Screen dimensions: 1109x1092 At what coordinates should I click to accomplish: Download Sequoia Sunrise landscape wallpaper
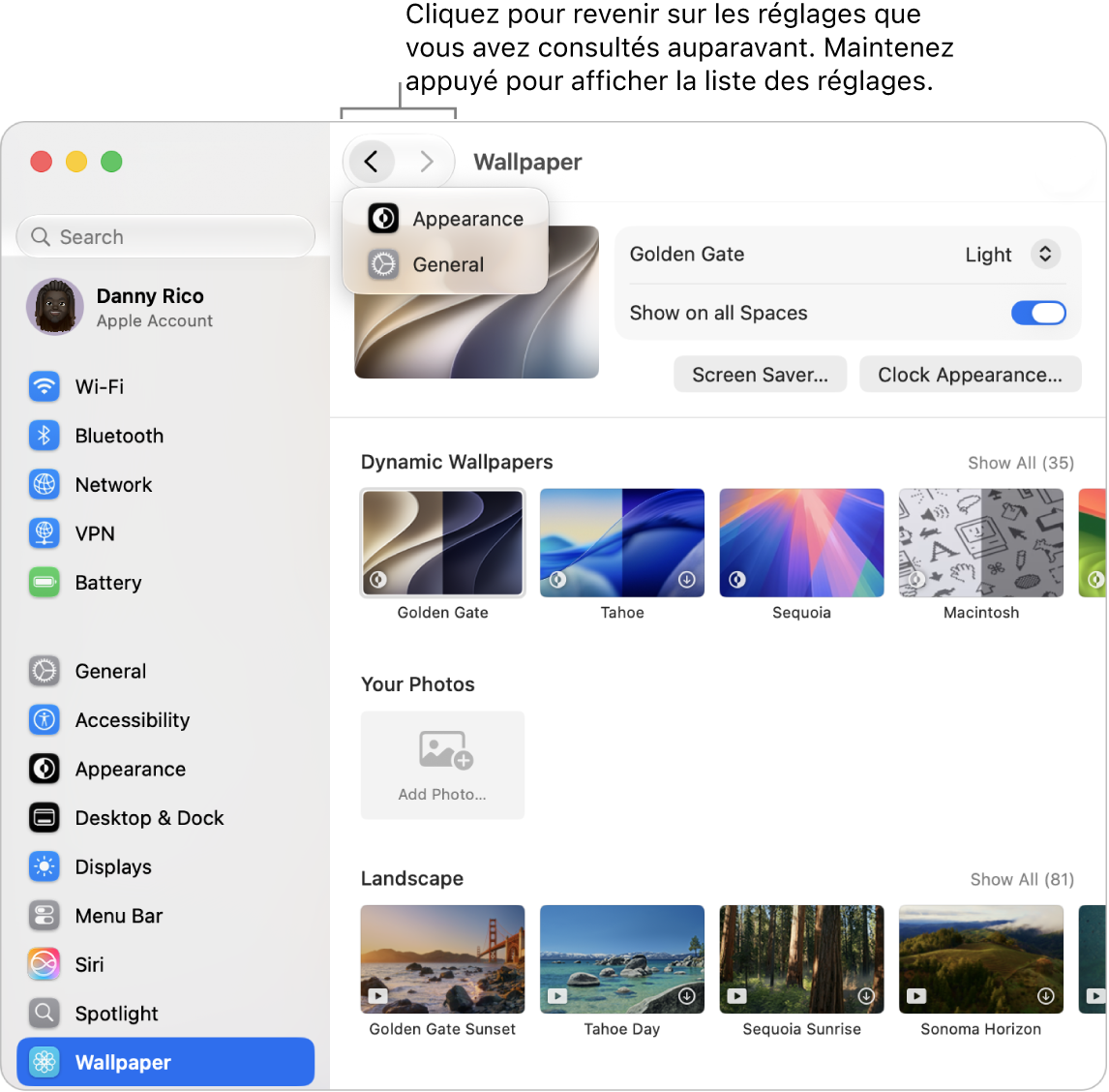click(866, 996)
